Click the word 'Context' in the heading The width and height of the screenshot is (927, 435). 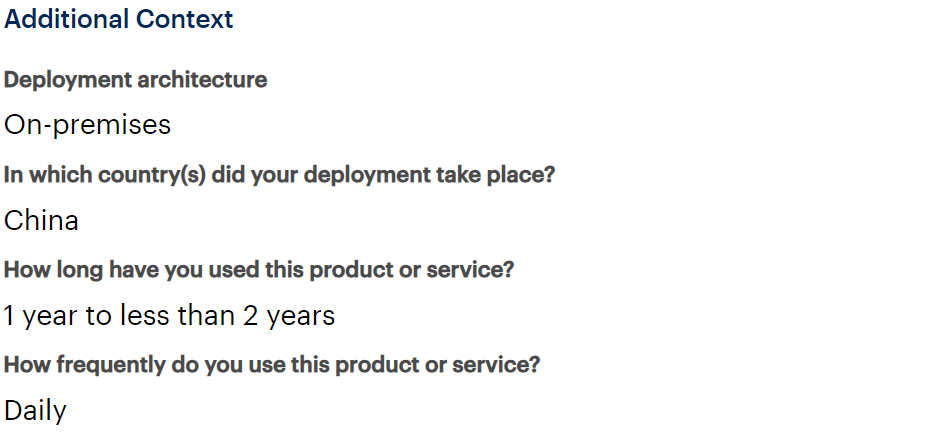[x=185, y=19]
